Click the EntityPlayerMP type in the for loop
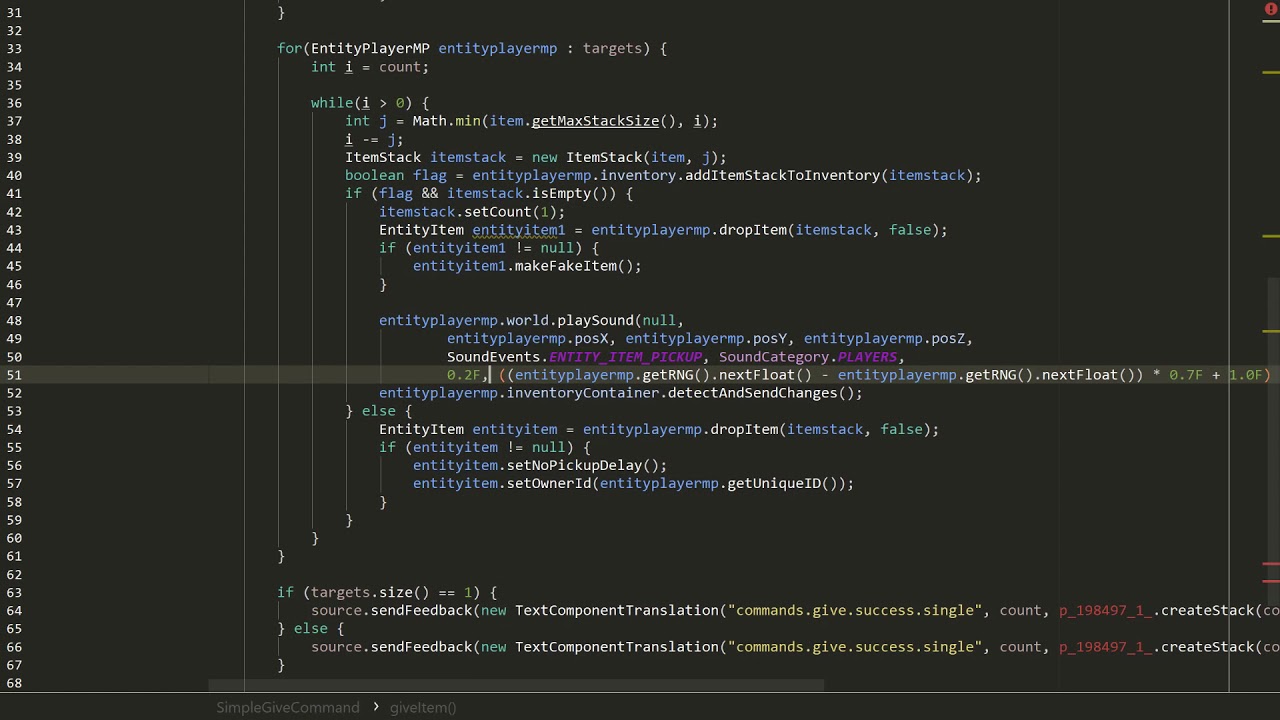 tap(370, 48)
